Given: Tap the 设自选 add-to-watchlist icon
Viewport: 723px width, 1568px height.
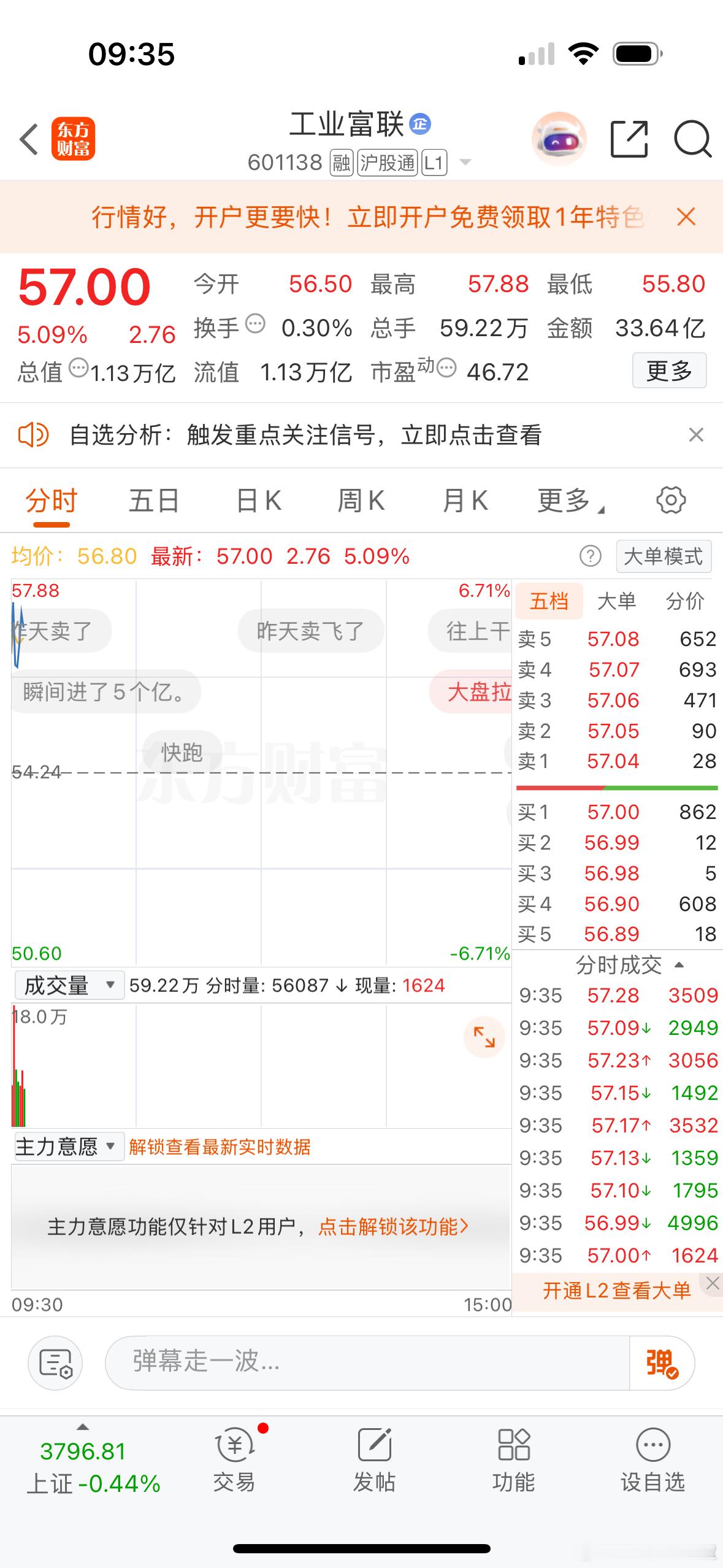Looking at the screenshot, I should coord(652,1461).
